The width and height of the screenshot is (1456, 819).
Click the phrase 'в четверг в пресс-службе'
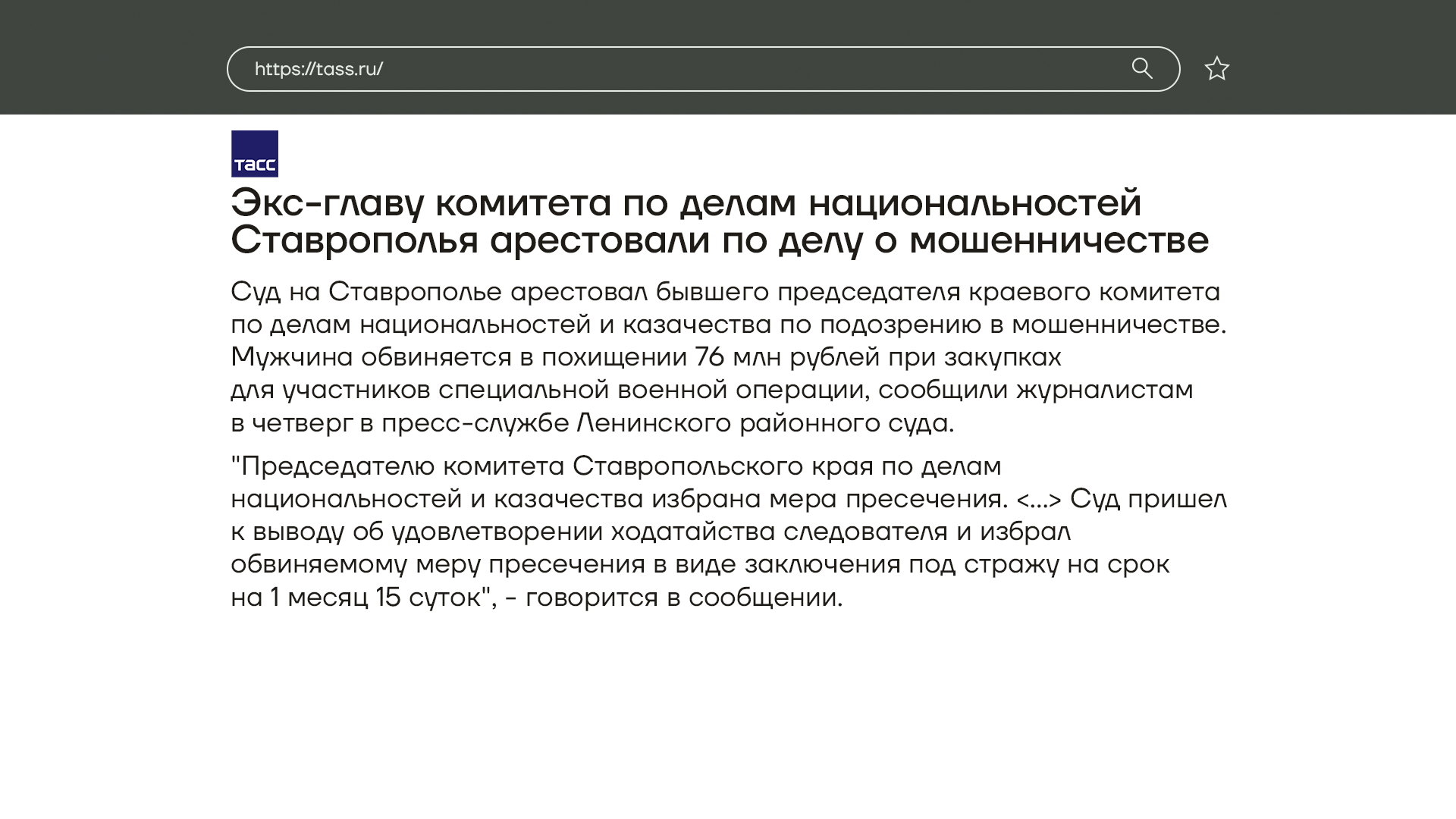point(400,423)
